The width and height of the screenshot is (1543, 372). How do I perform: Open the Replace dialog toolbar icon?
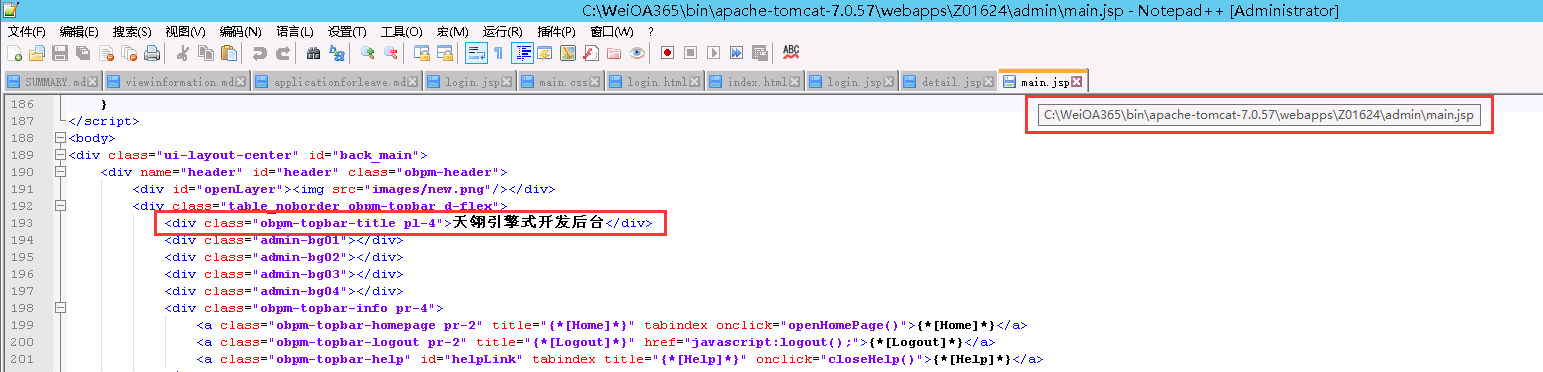coord(337,53)
